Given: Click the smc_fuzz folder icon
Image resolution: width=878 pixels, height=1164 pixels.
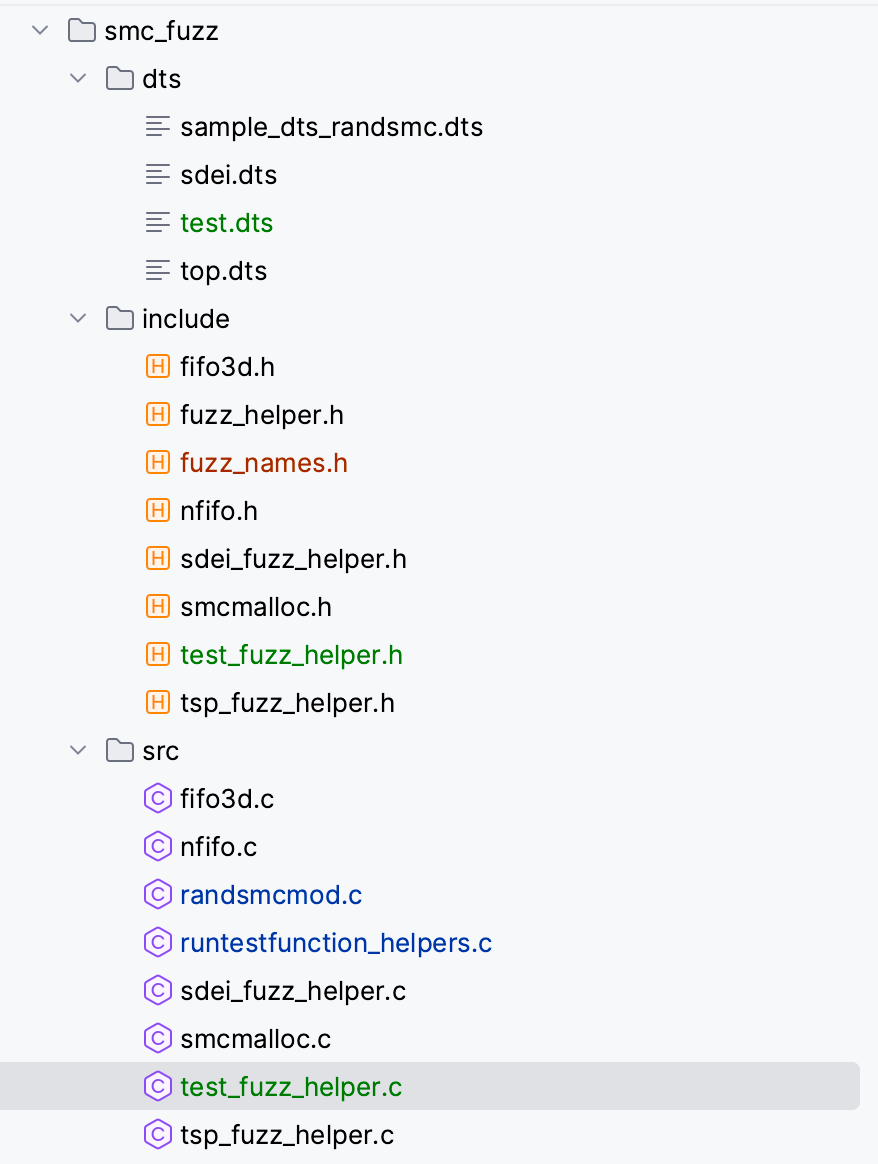Looking at the screenshot, I should [x=82, y=31].
